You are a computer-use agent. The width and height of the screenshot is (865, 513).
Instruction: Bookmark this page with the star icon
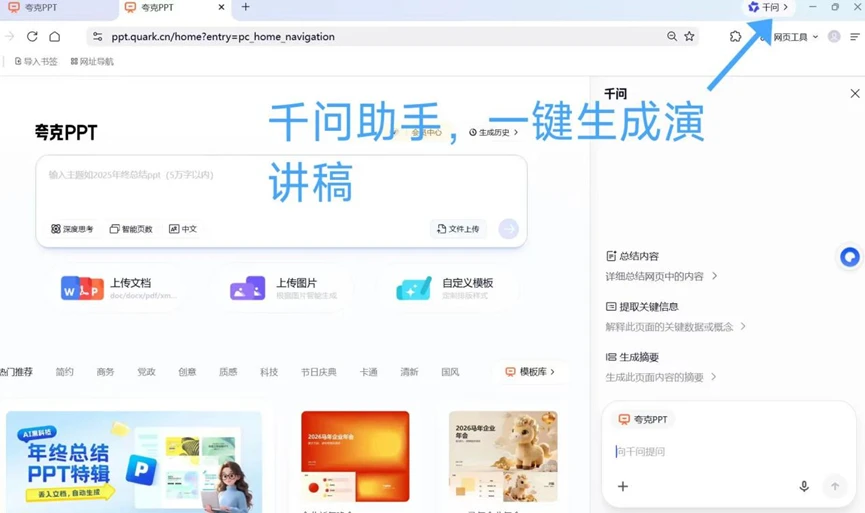click(x=689, y=36)
